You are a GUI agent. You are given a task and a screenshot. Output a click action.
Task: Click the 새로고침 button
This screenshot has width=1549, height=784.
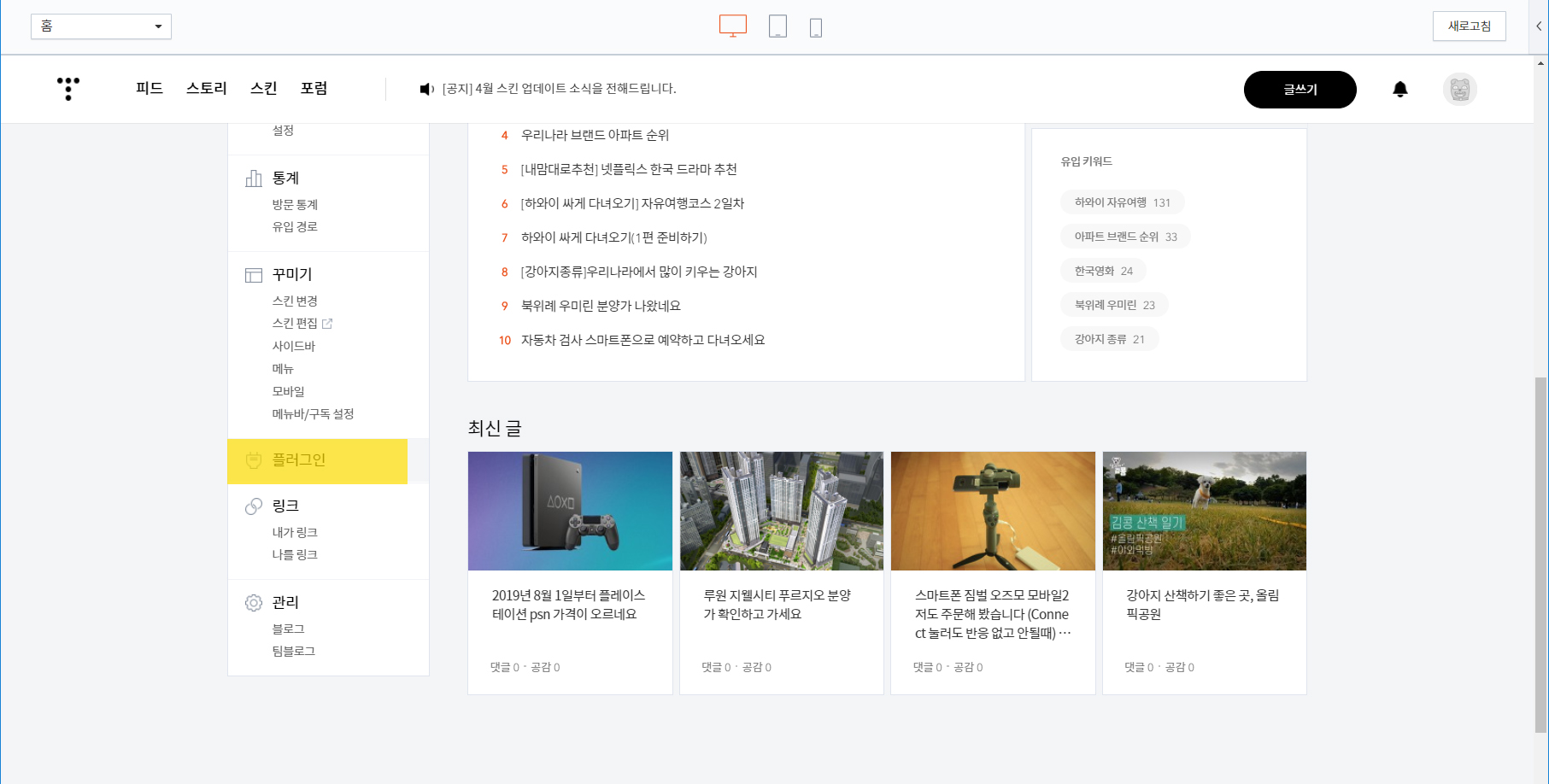pyautogui.click(x=1470, y=26)
